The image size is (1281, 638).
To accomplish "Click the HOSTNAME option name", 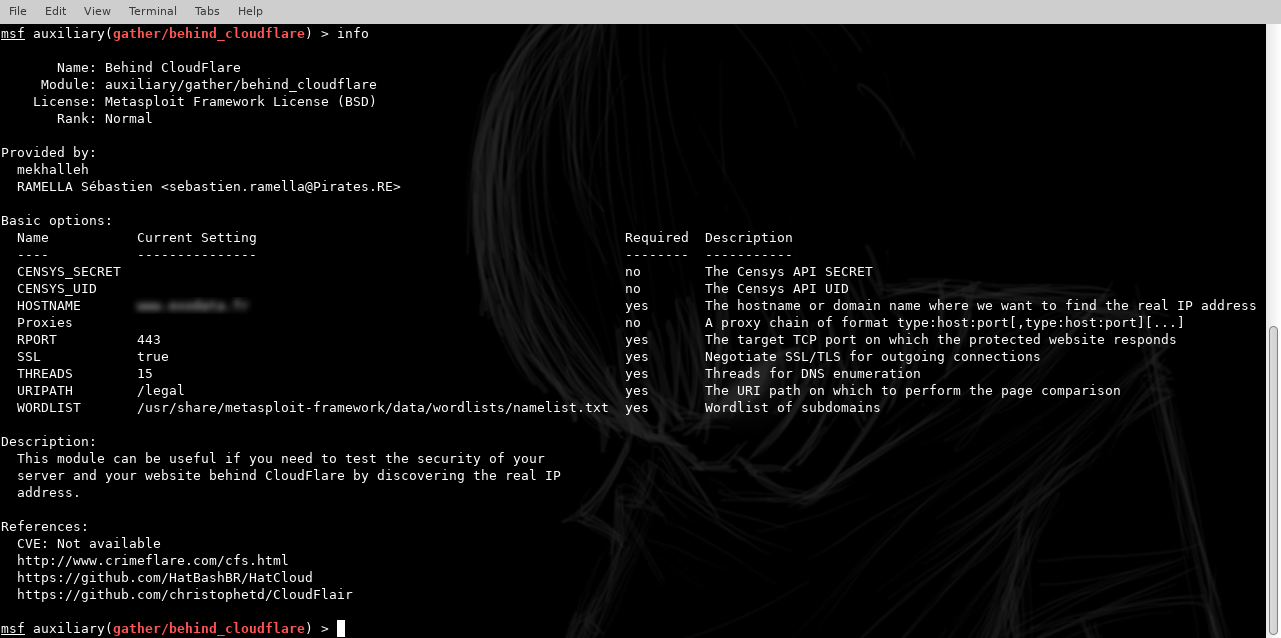I will click(x=49, y=306).
